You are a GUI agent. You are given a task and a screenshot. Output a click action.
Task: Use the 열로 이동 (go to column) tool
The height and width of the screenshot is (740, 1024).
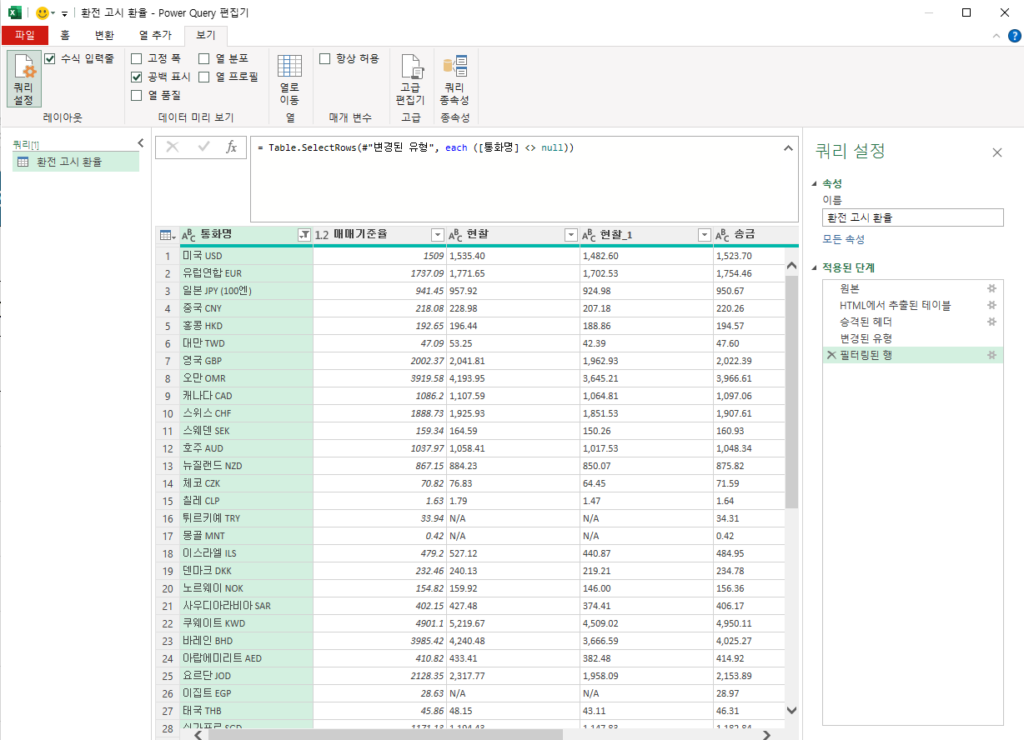289,80
